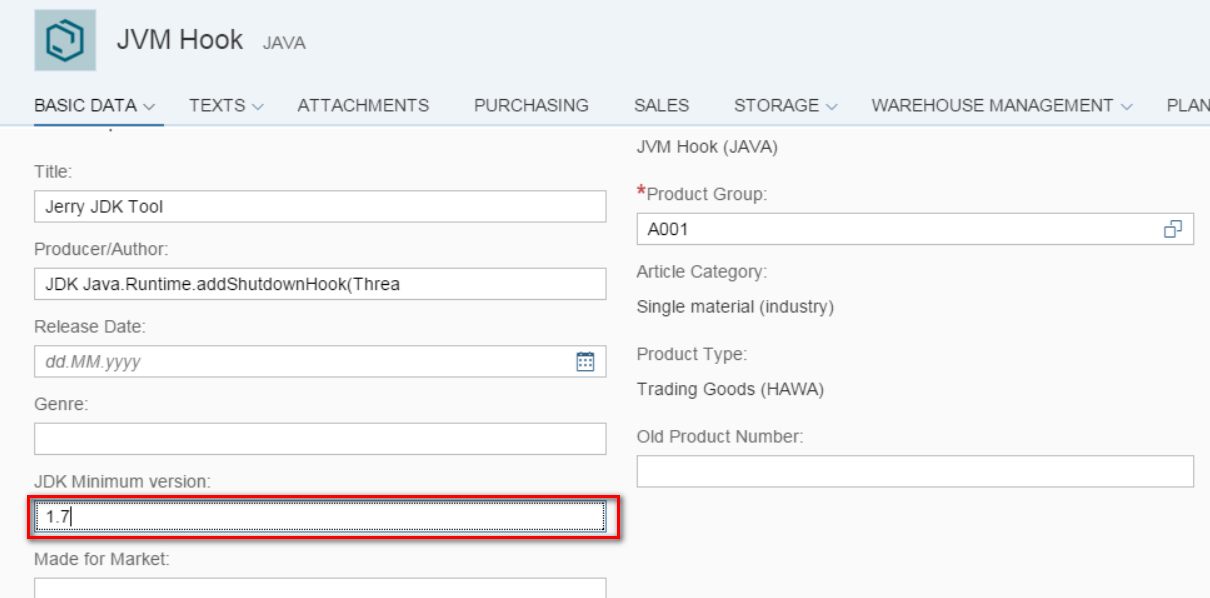Click the JVM Hook product cube icon
This screenshot has width=1210, height=598.
pyautogui.click(x=65, y=40)
